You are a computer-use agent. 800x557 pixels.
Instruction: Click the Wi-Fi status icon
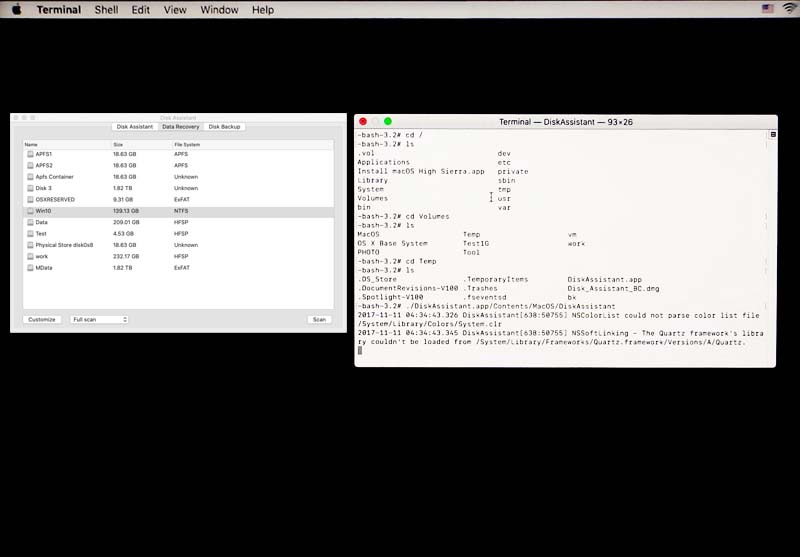790,9
